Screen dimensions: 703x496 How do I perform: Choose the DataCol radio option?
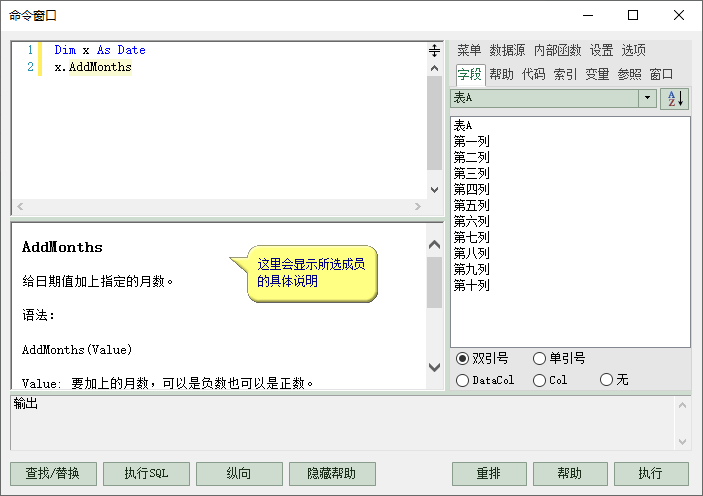462,380
